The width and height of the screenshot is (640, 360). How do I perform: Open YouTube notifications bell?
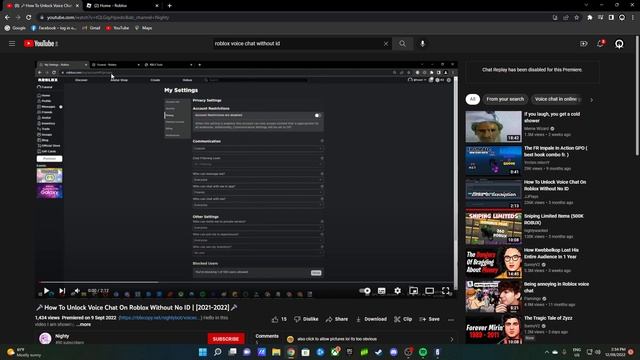tap(600, 44)
